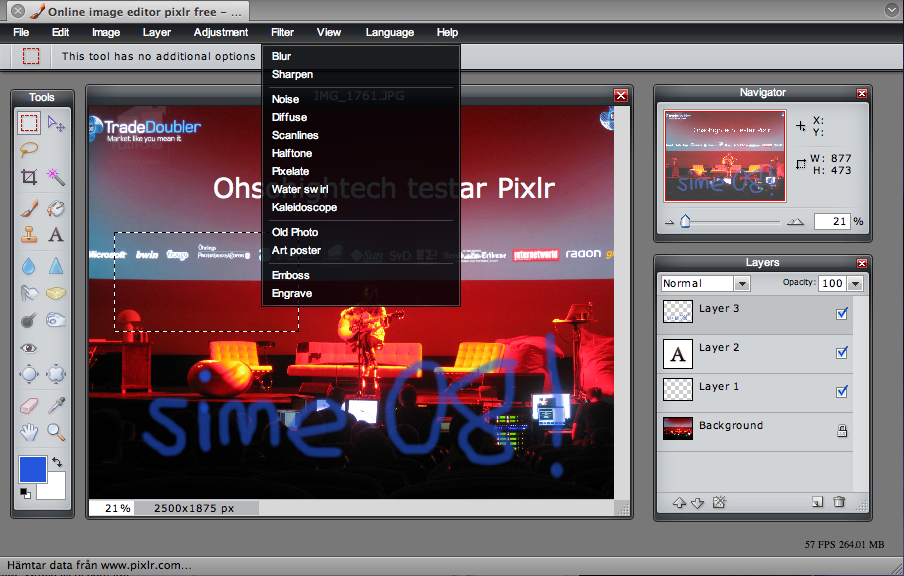Select the Move tool
Viewport: 904px width, 576px height.
point(56,123)
